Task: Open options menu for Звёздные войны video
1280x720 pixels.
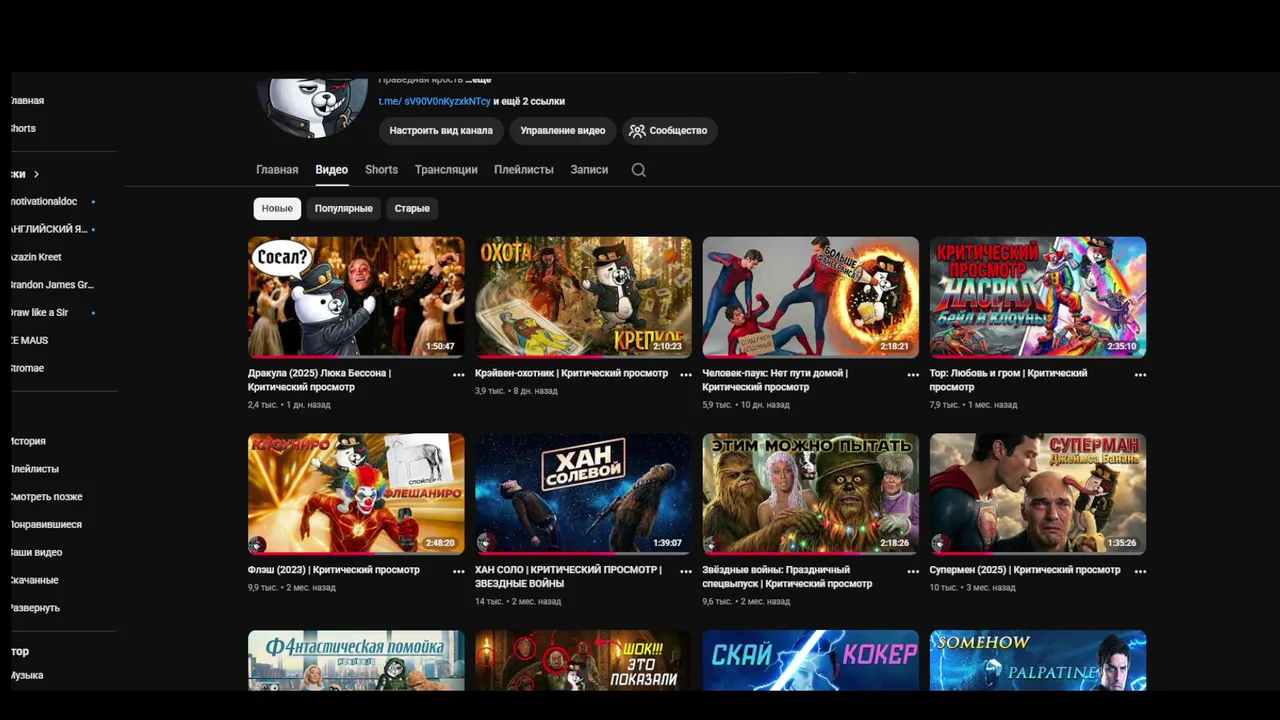Action: (913, 571)
